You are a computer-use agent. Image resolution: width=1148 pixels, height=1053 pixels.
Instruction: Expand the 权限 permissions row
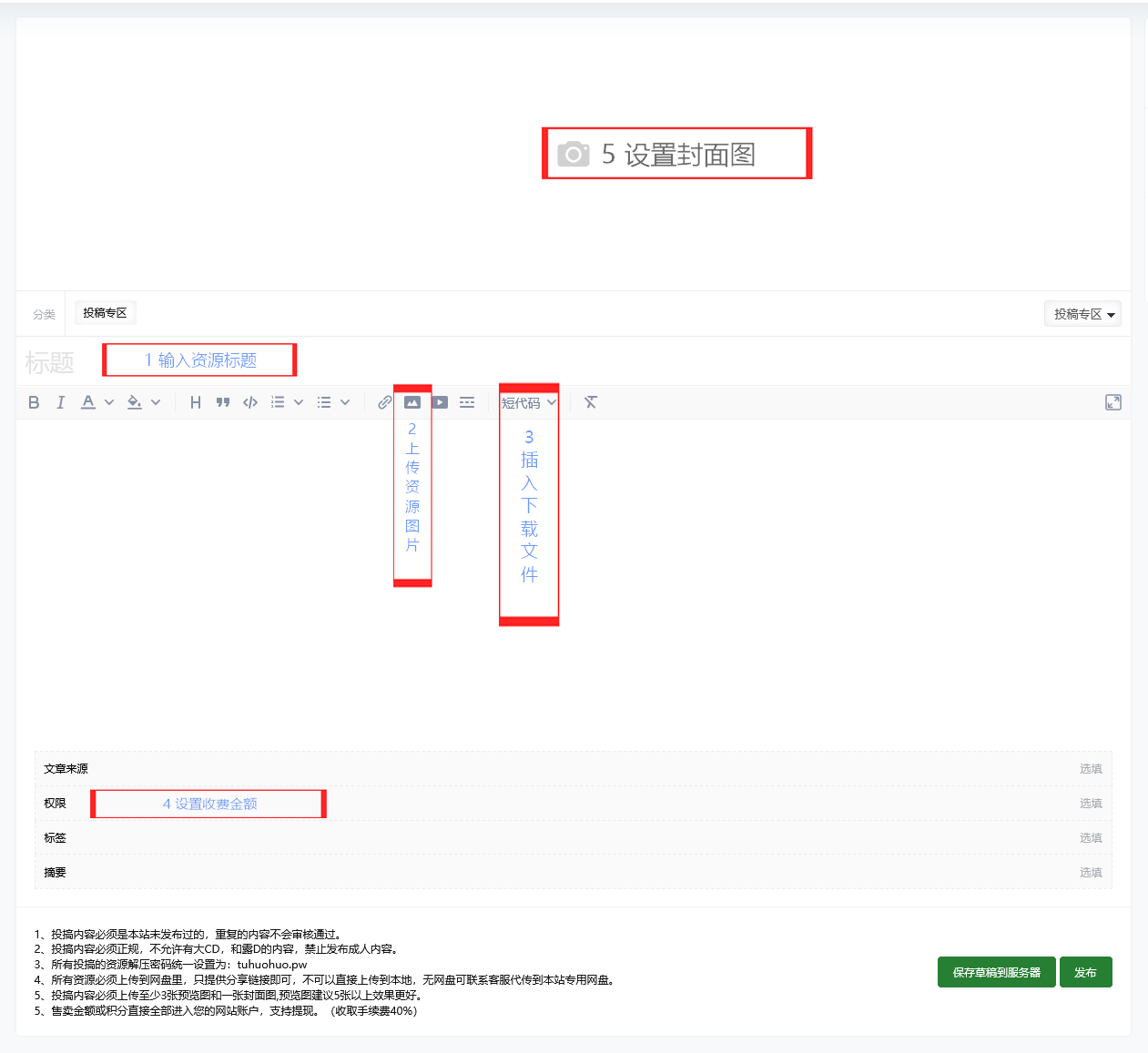point(1090,803)
